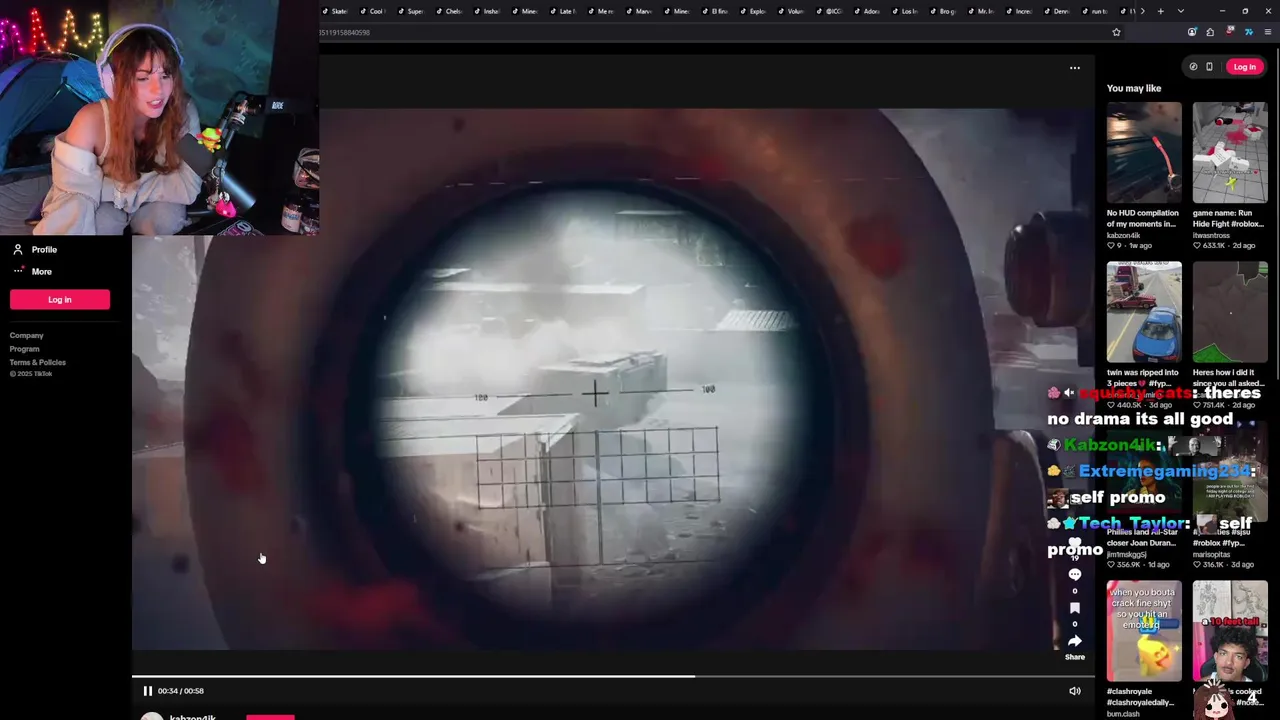
Task: Click the blue extension icon in browser toolbar
Action: (x=1248, y=32)
